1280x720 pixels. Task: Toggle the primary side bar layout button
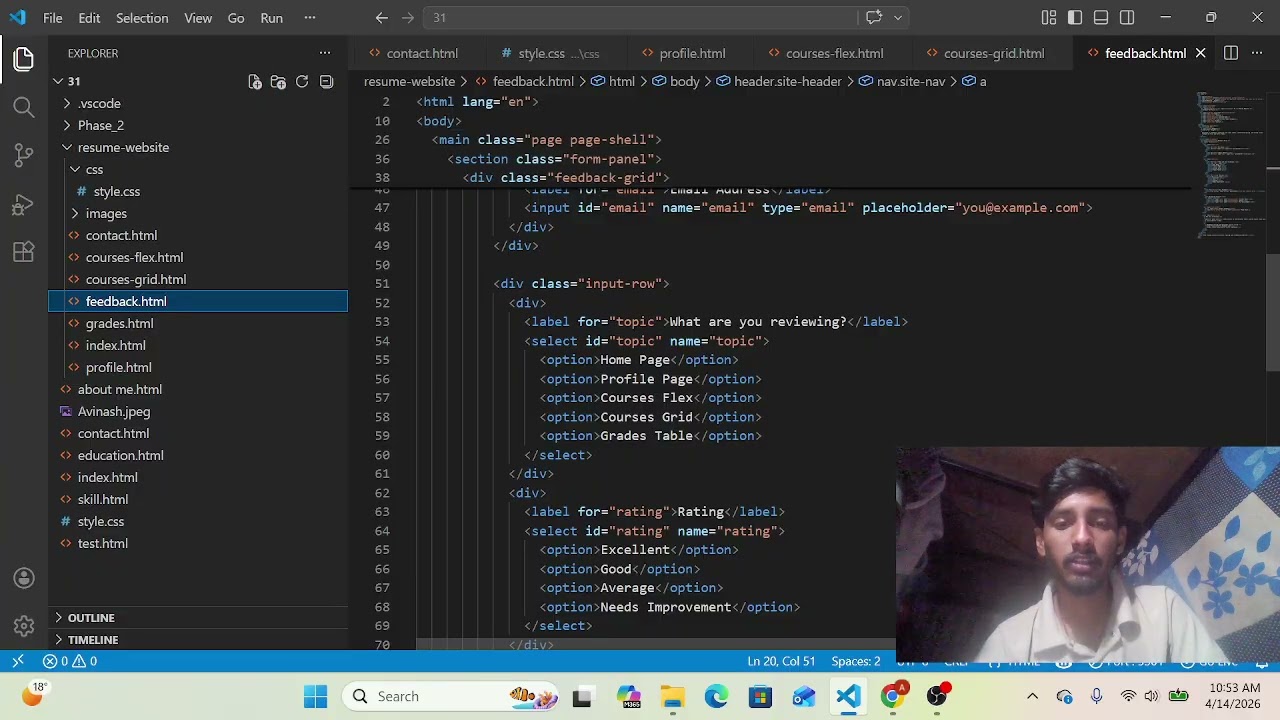click(1075, 18)
